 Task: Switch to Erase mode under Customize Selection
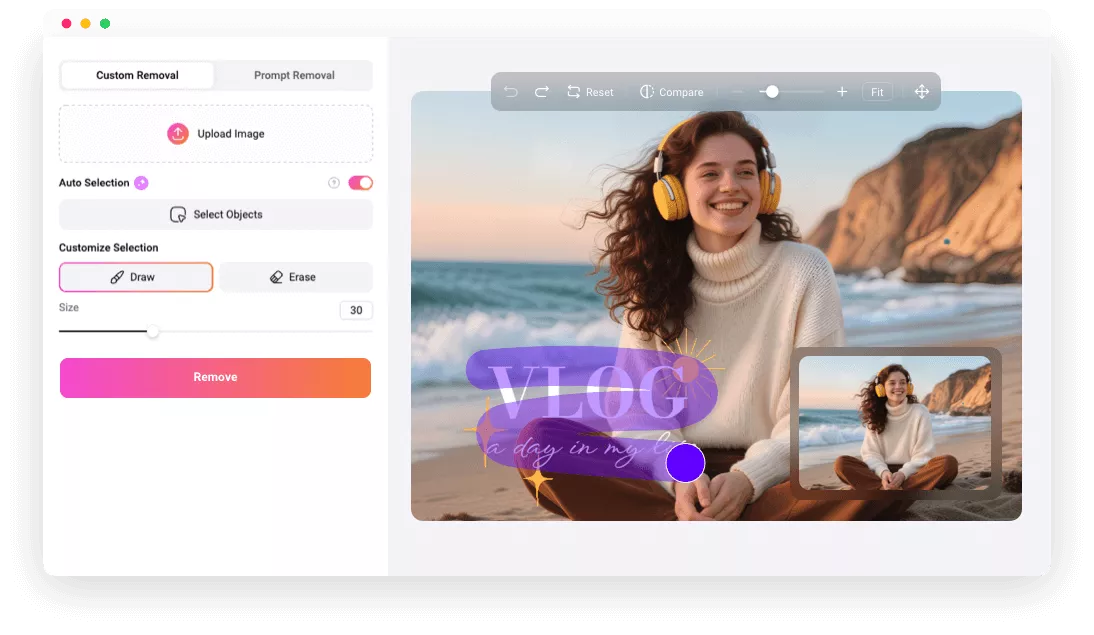[x=296, y=277]
